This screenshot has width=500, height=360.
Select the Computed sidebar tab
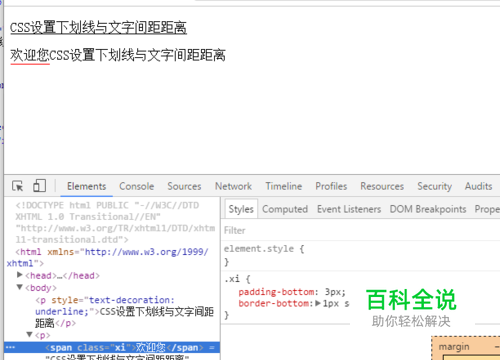point(285,209)
